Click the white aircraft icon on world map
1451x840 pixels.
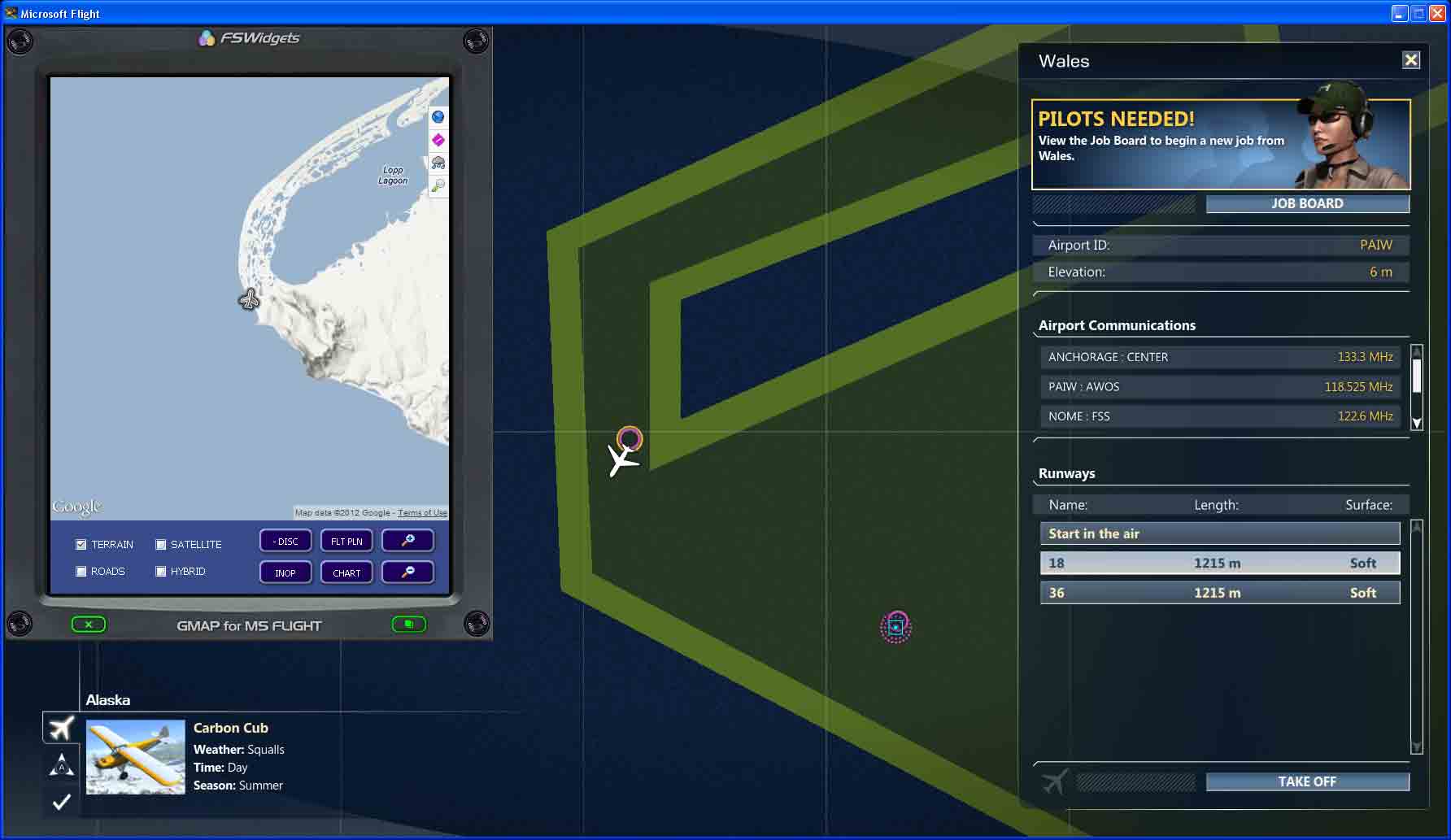(623, 461)
